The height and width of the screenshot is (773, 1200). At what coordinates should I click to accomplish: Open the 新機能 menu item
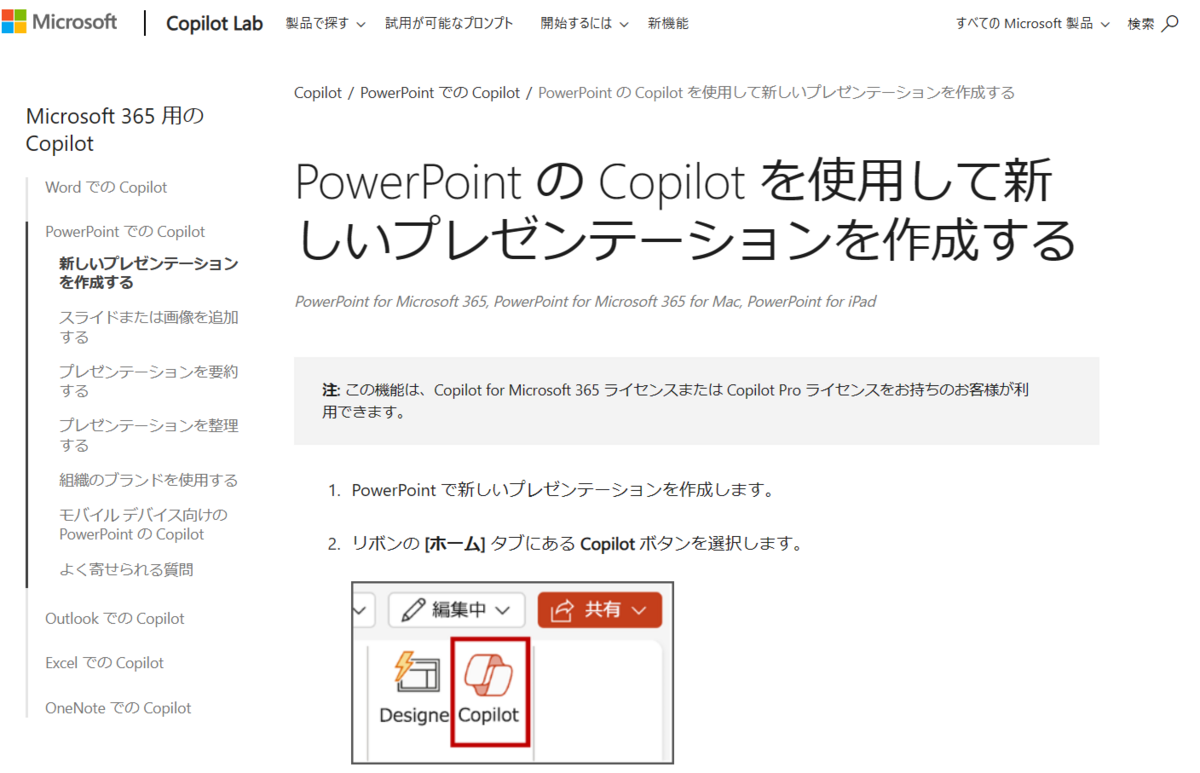click(x=668, y=23)
